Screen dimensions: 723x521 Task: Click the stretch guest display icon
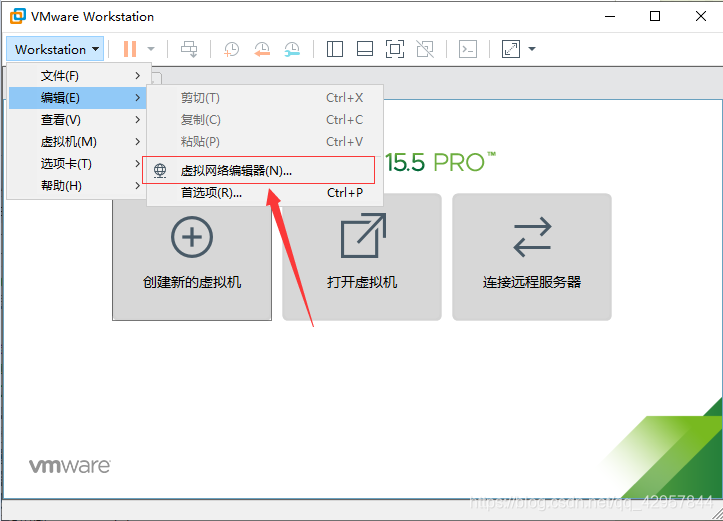point(510,49)
